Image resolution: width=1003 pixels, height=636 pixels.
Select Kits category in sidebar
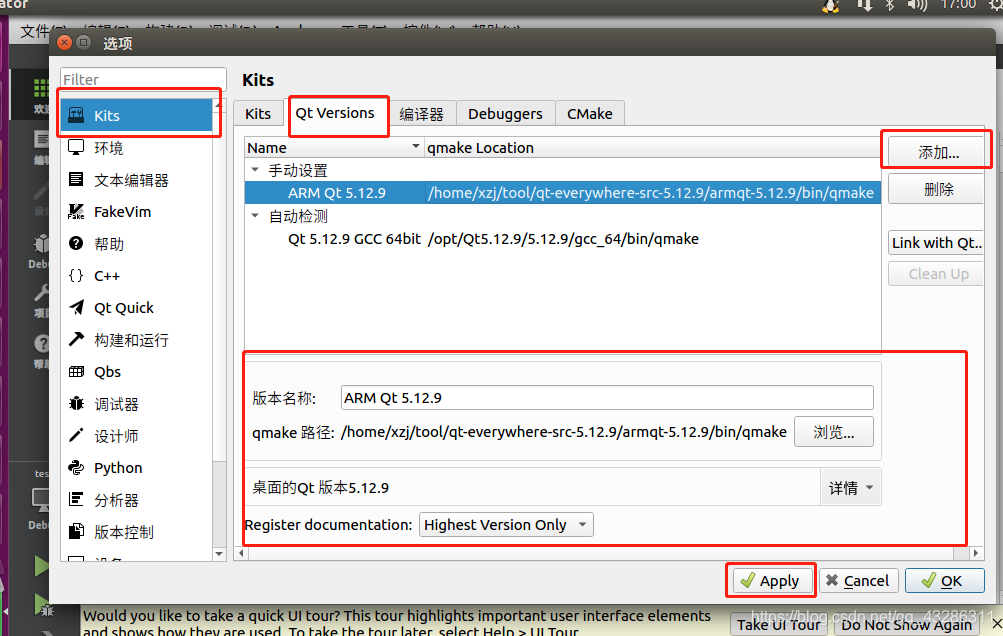[x=136, y=115]
